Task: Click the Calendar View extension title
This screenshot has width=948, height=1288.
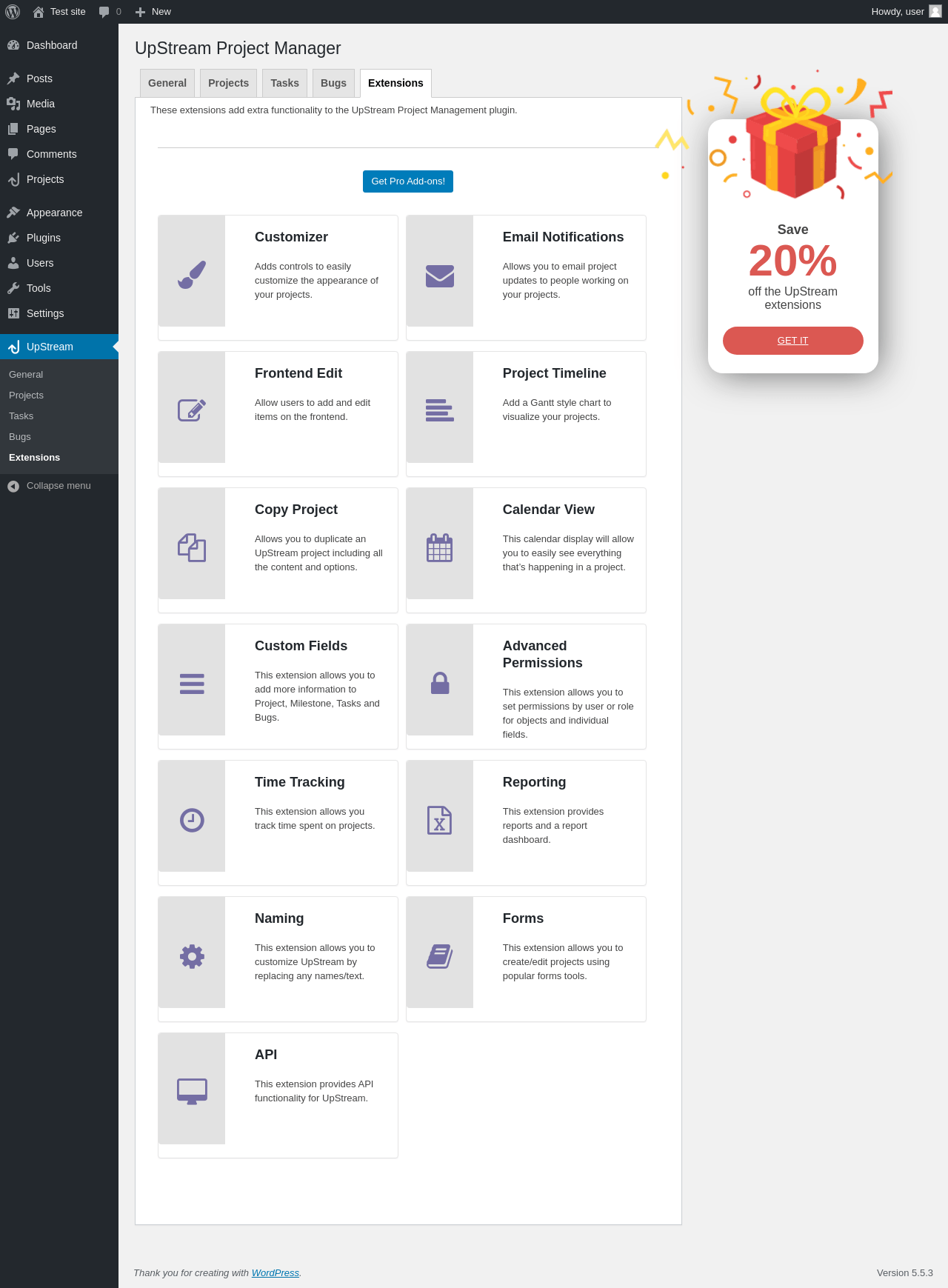Action: (549, 510)
